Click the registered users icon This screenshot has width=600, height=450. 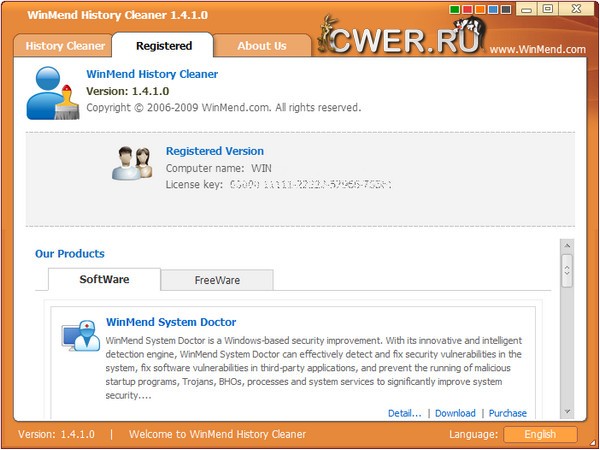point(132,164)
